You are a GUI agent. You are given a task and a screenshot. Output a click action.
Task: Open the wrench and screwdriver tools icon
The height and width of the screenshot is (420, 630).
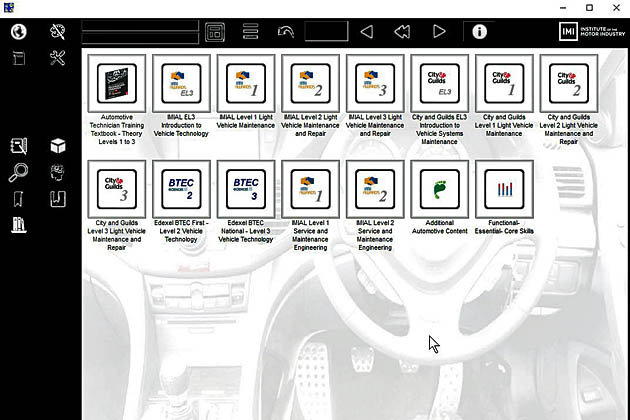(57, 58)
